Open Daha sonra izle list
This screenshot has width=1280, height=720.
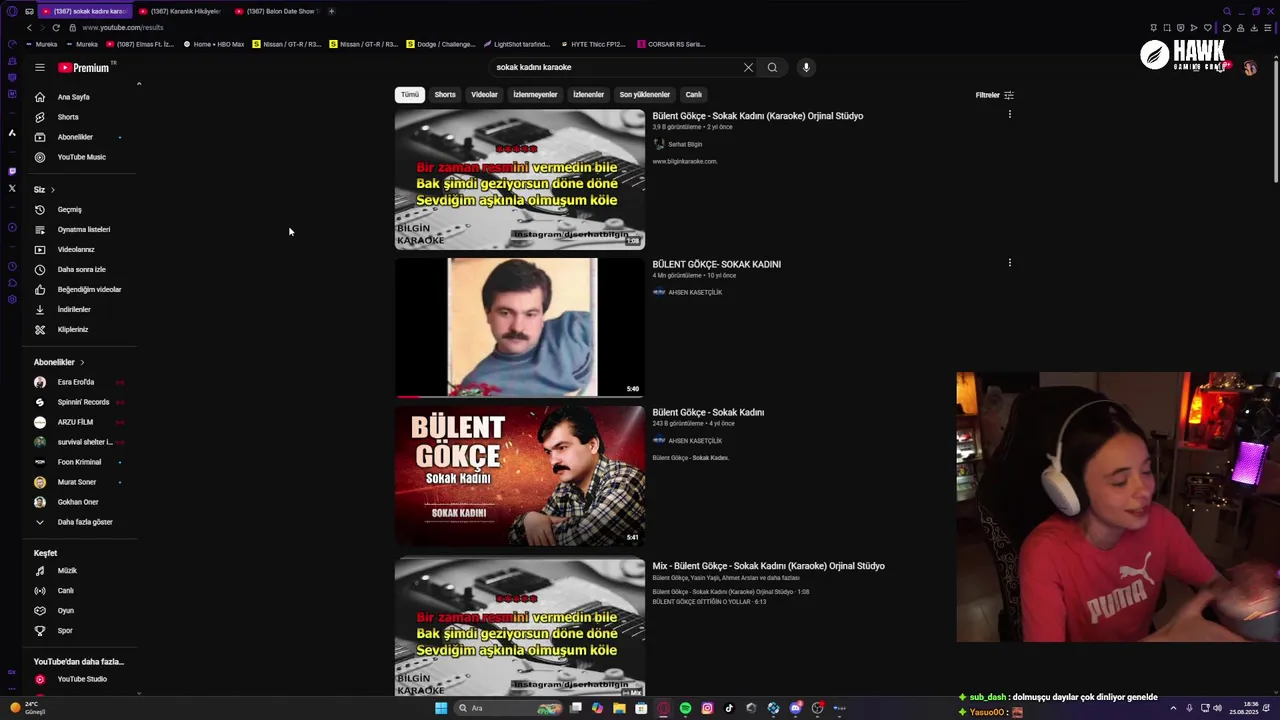[x=81, y=270]
